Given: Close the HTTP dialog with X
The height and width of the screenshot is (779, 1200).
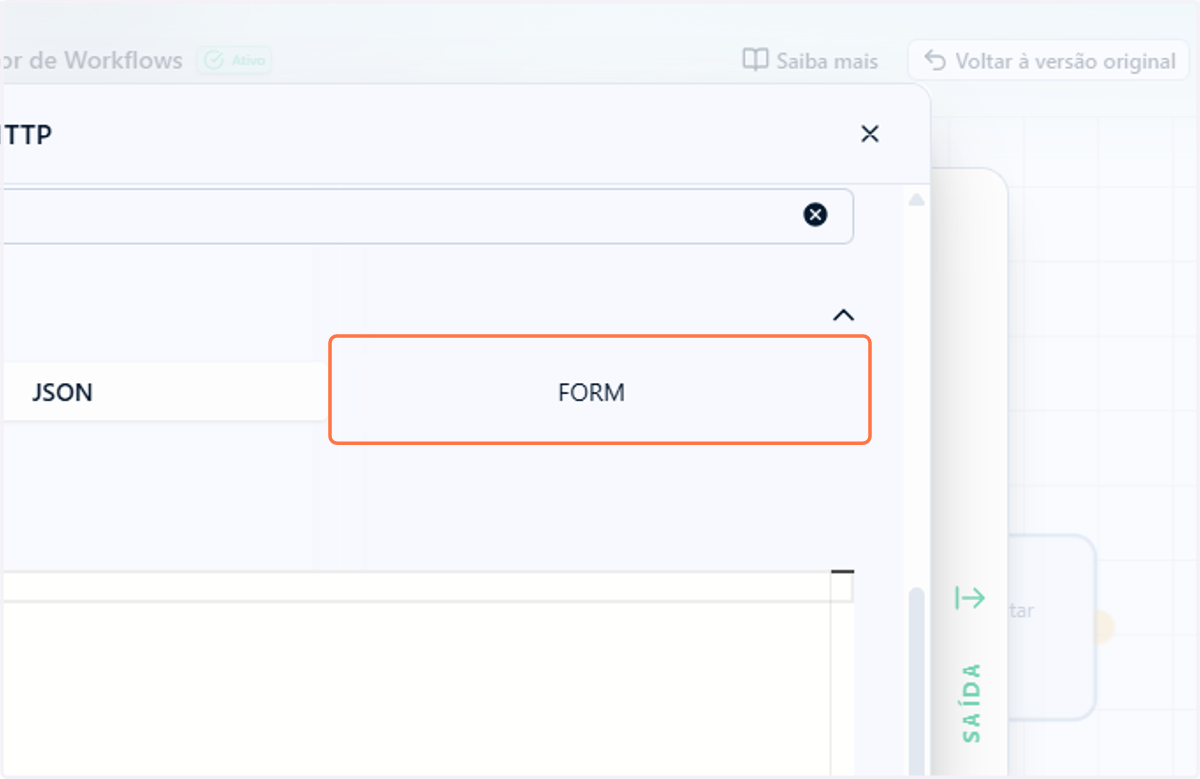Looking at the screenshot, I should tap(870, 134).
